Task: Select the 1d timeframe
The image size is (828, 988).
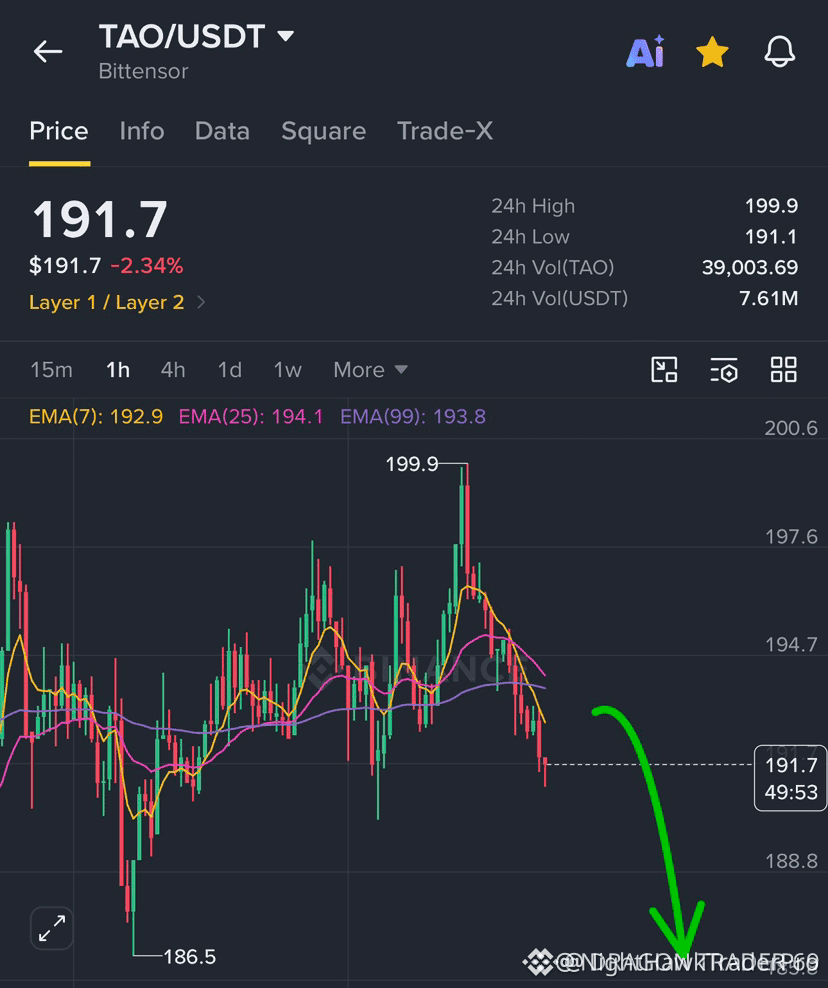Action: pos(229,370)
